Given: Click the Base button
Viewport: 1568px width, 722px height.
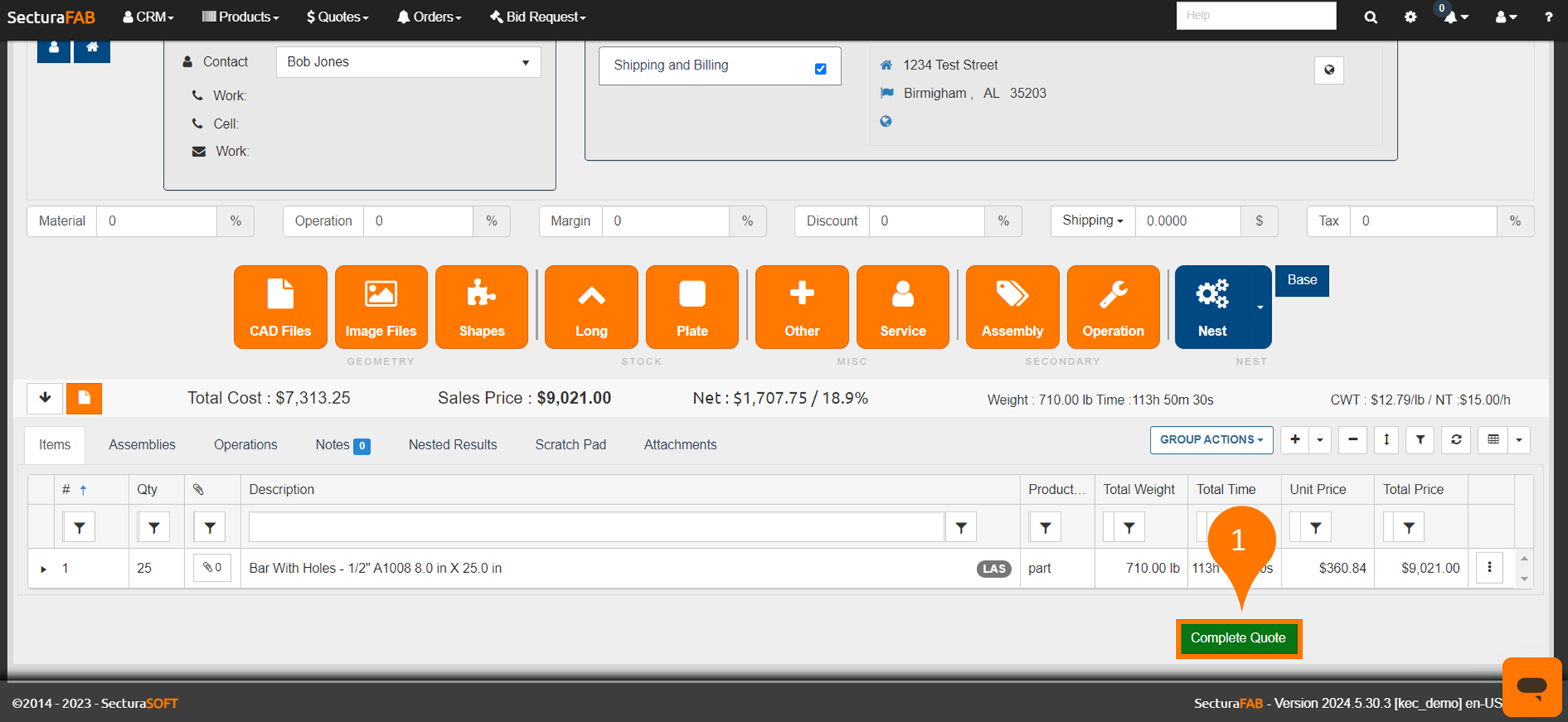Looking at the screenshot, I should tap(1301, 281).
